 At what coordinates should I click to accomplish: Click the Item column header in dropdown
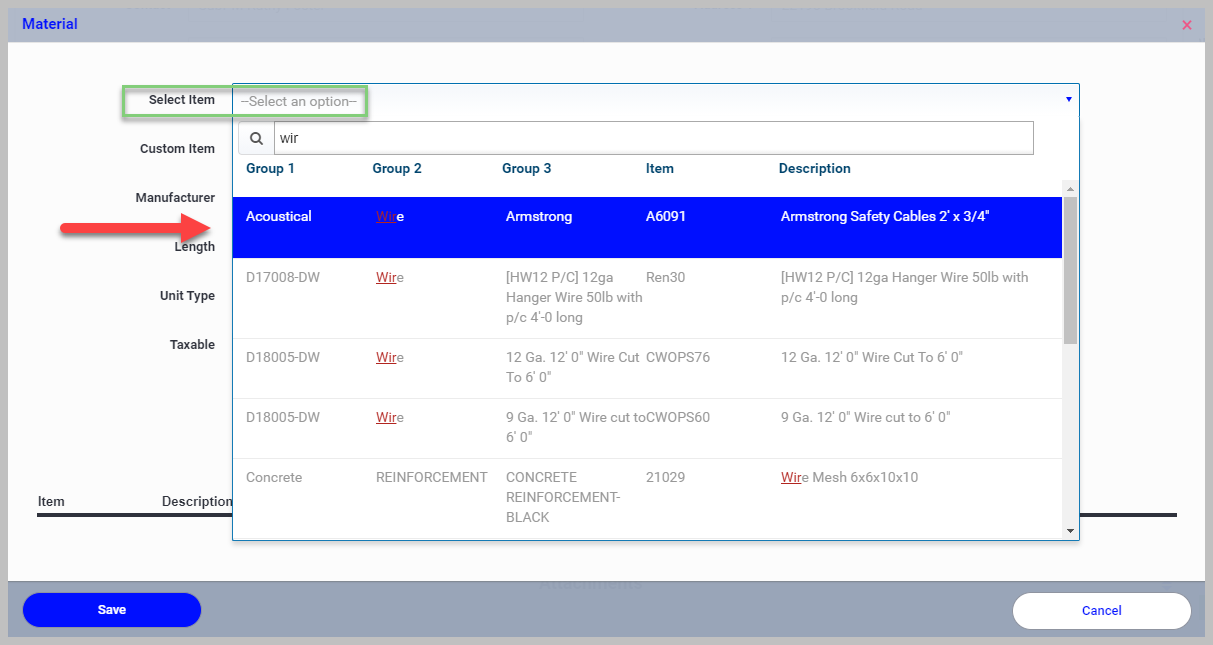click(660, 168)
